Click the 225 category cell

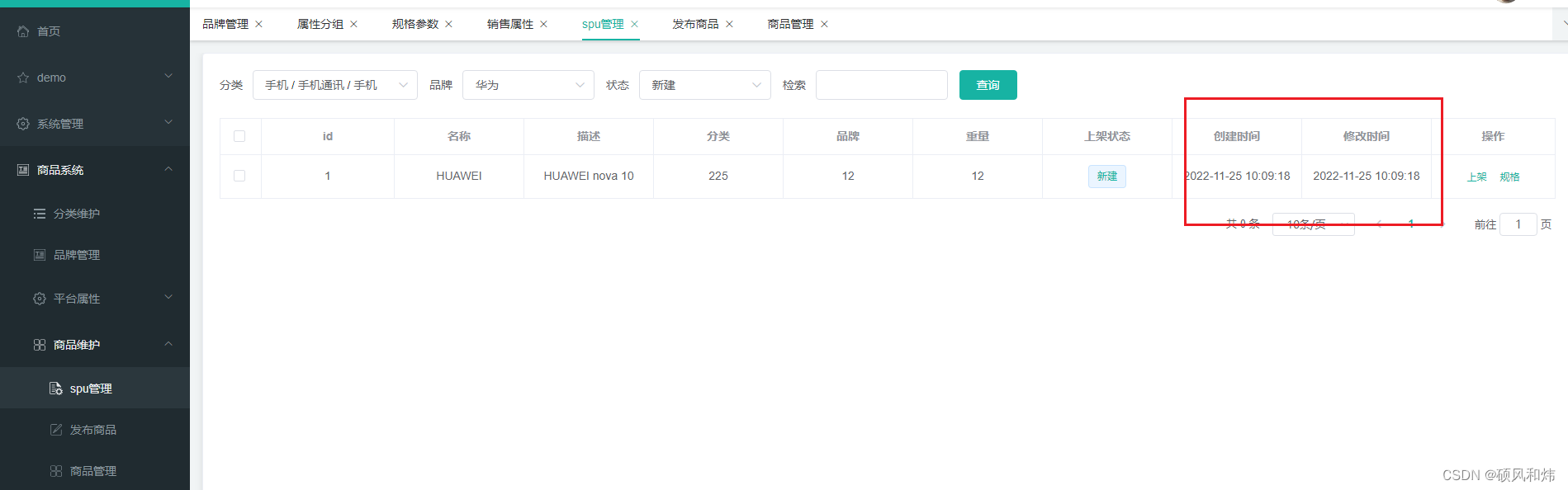718,176
